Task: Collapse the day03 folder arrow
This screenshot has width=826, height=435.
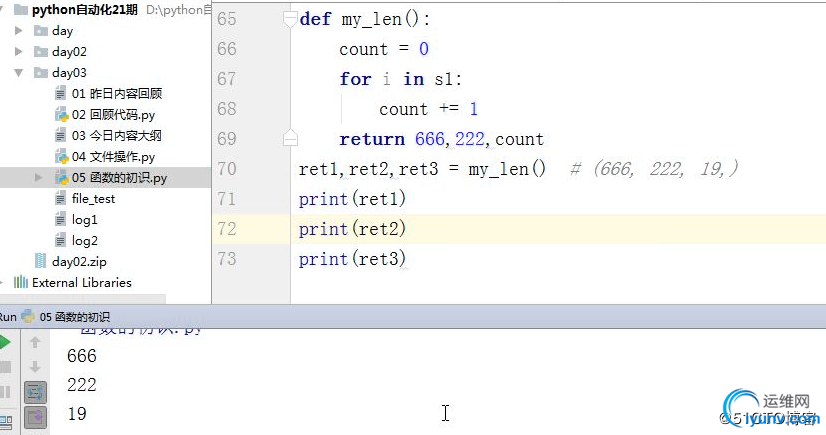Action: click(18, 73)
